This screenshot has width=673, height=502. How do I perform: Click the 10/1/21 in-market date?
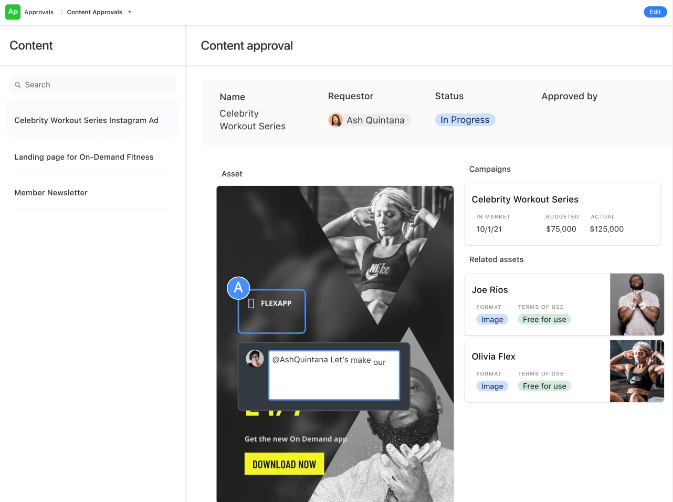489,229
